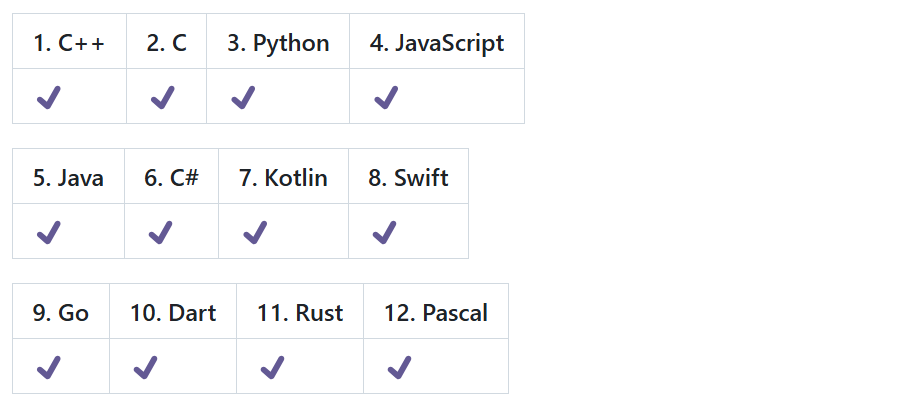Select the '4. JavaScript' header cell

(437, 41)
